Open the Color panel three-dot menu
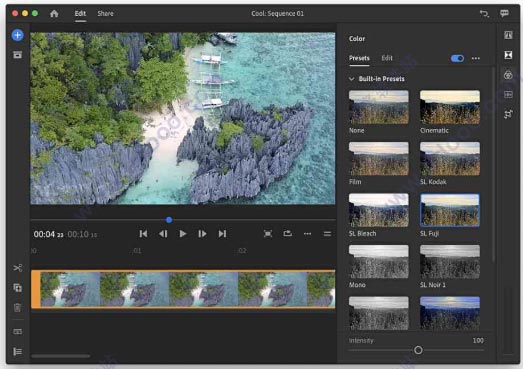 point(476,58)
